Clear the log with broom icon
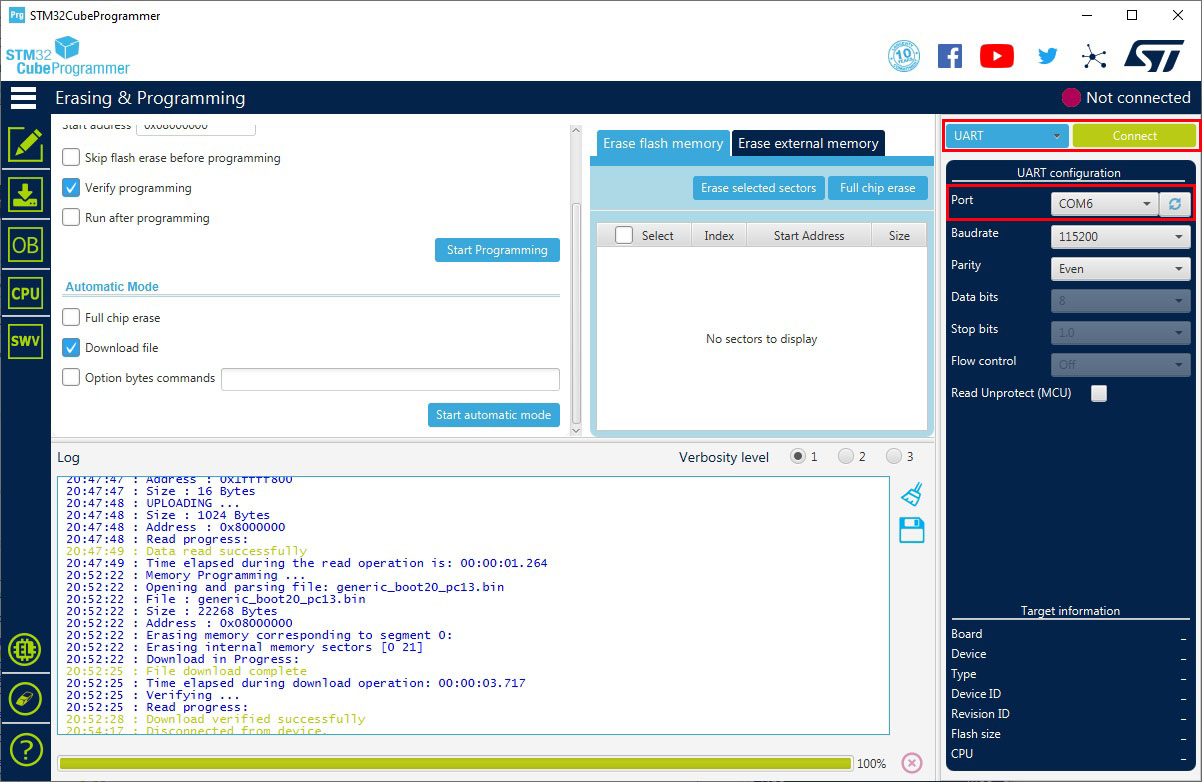 911,493
